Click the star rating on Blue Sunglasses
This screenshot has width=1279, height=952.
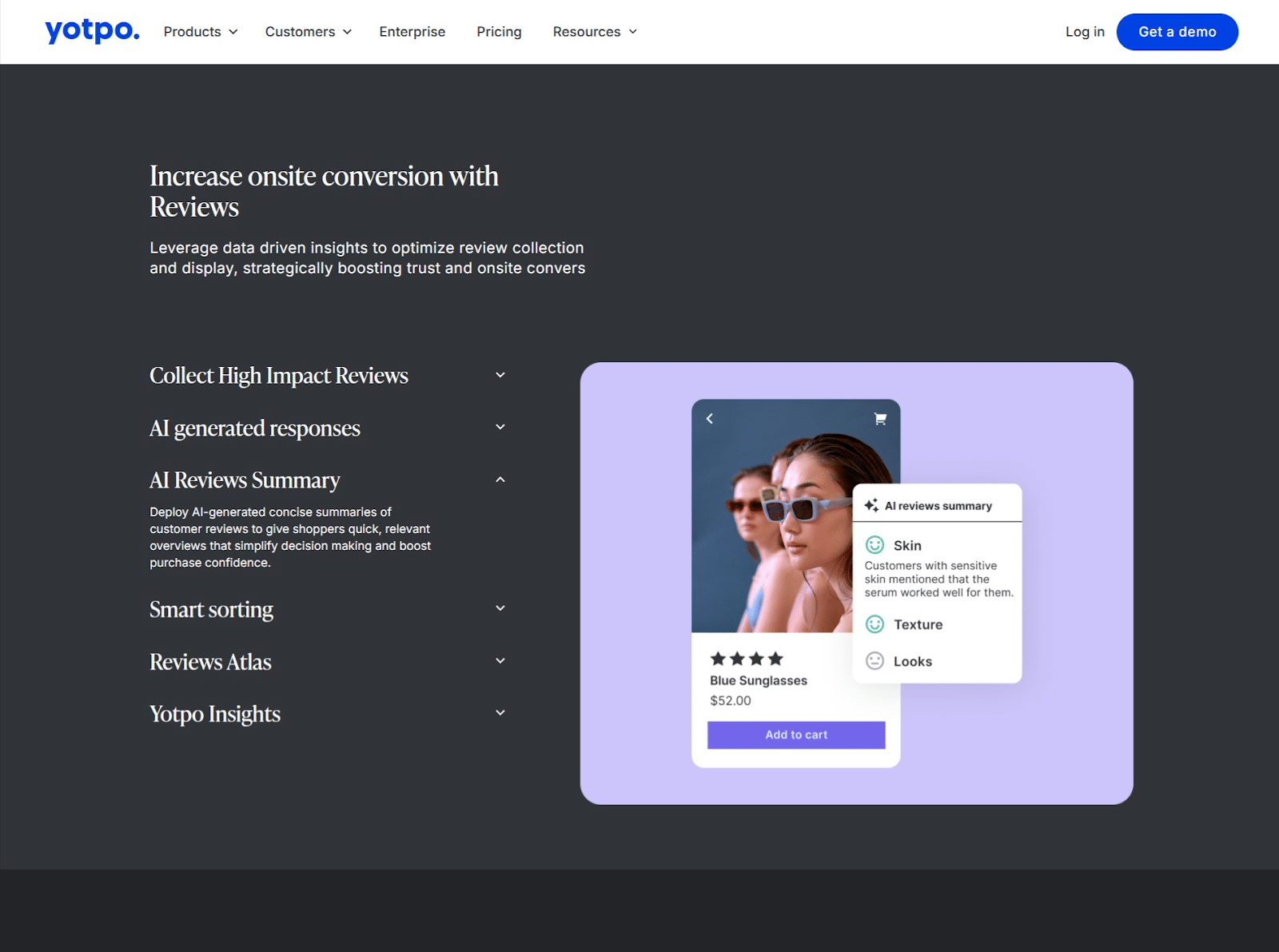coord(747,659)
